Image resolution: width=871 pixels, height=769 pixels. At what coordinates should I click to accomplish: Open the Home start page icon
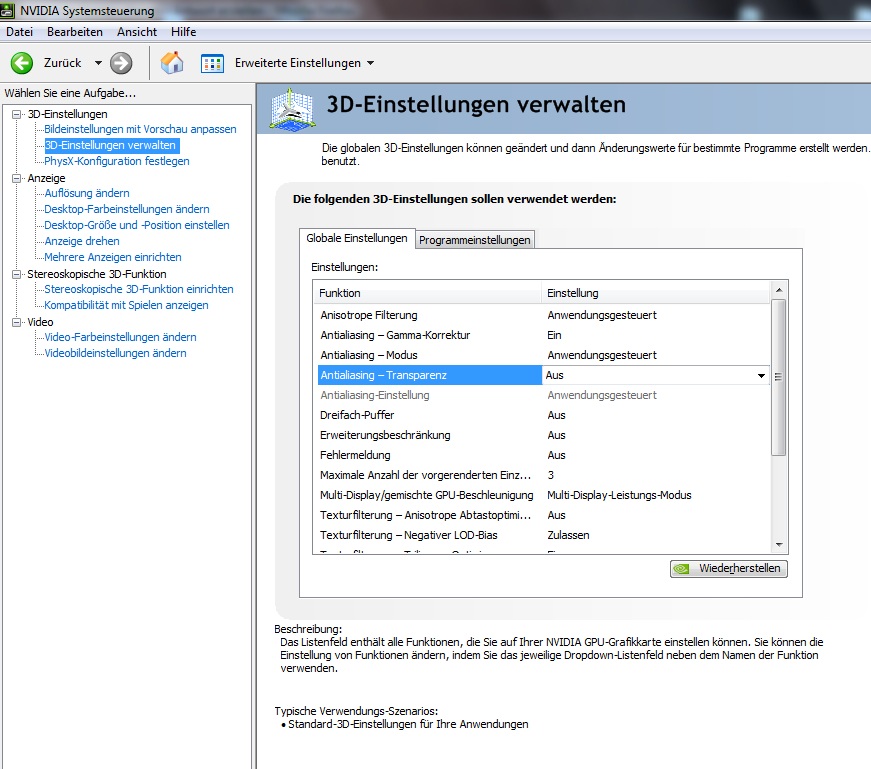pos(172,63)
